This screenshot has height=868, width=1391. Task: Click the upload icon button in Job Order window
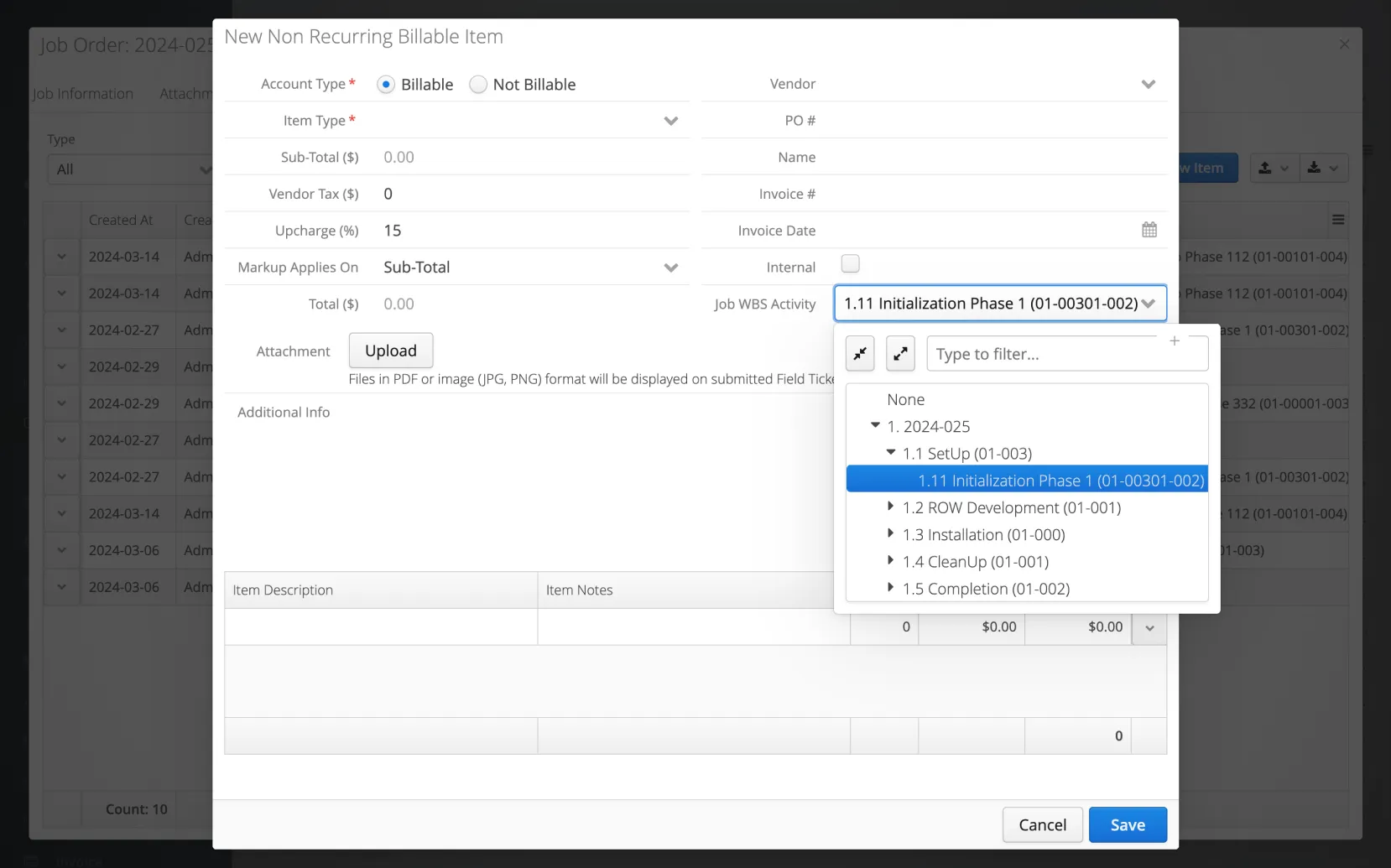click(x=1274, y=169)
